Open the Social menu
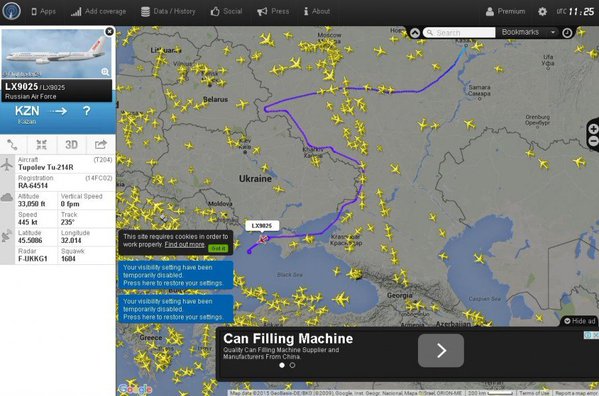 coord(226,11)
